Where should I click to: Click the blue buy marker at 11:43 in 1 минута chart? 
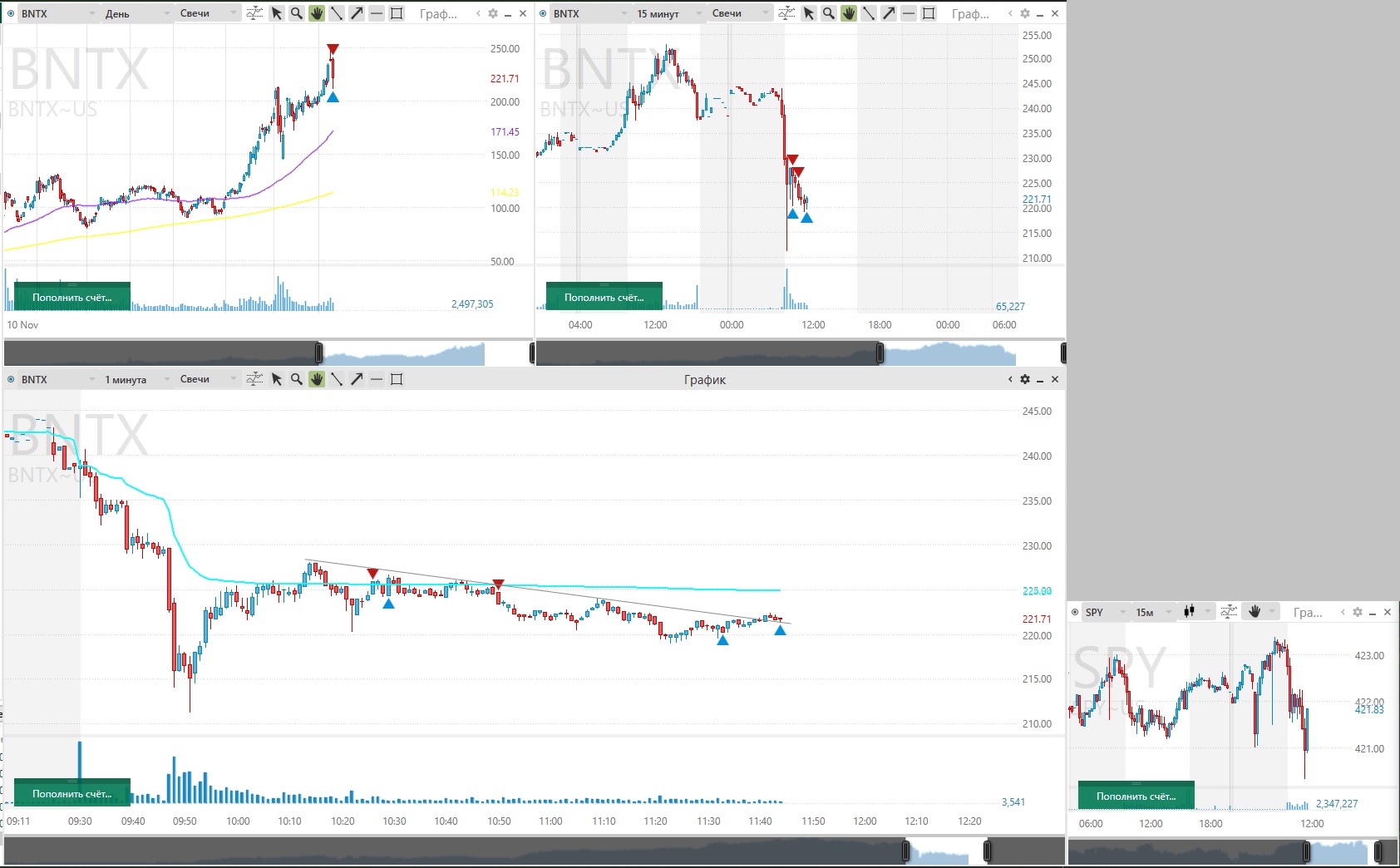point(780,630)
